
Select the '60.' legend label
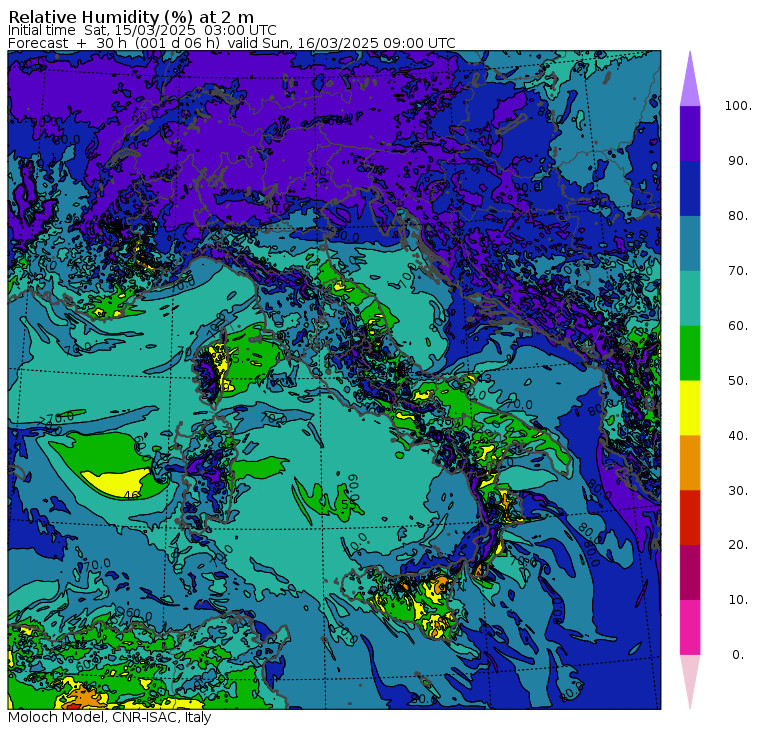pos(738,326)
